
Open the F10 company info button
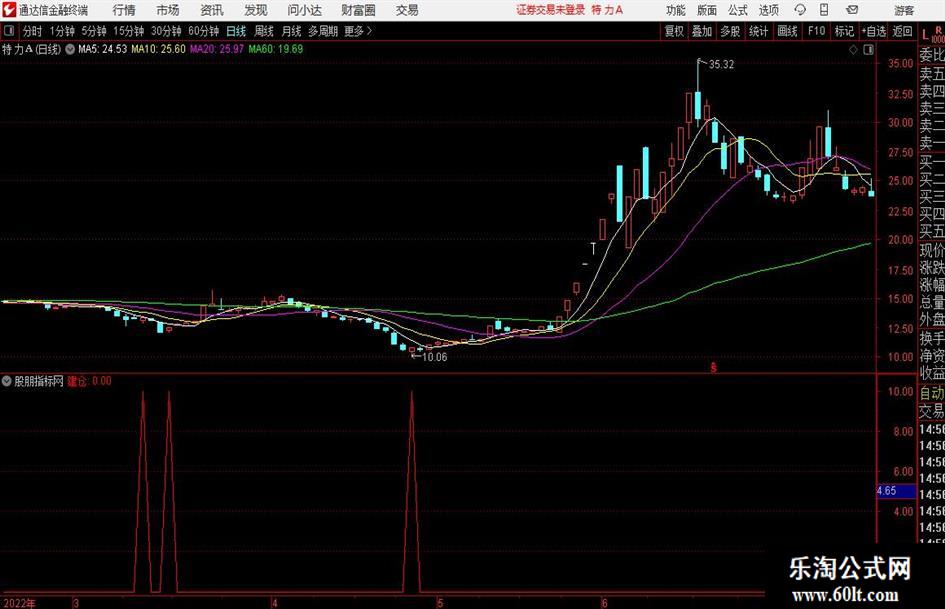[x=817, y=31]
